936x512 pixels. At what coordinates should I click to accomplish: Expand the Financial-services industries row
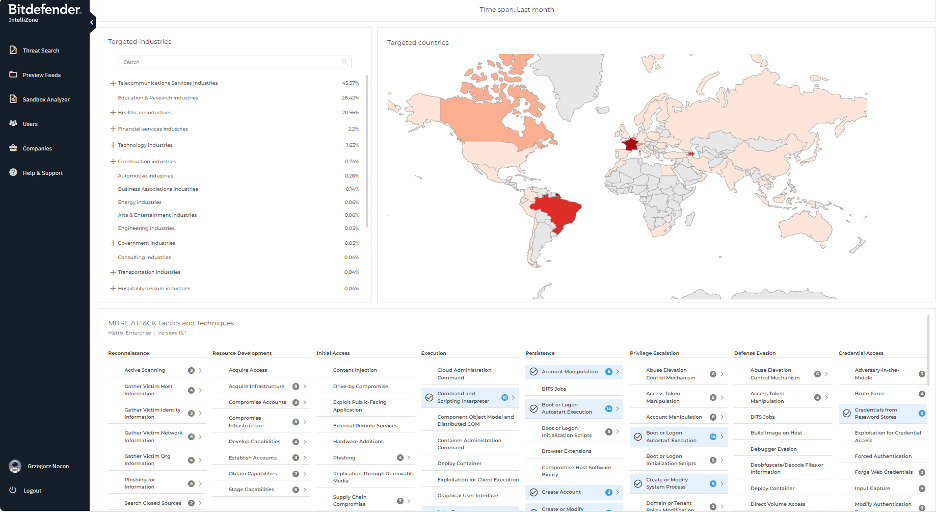[113, 129]
